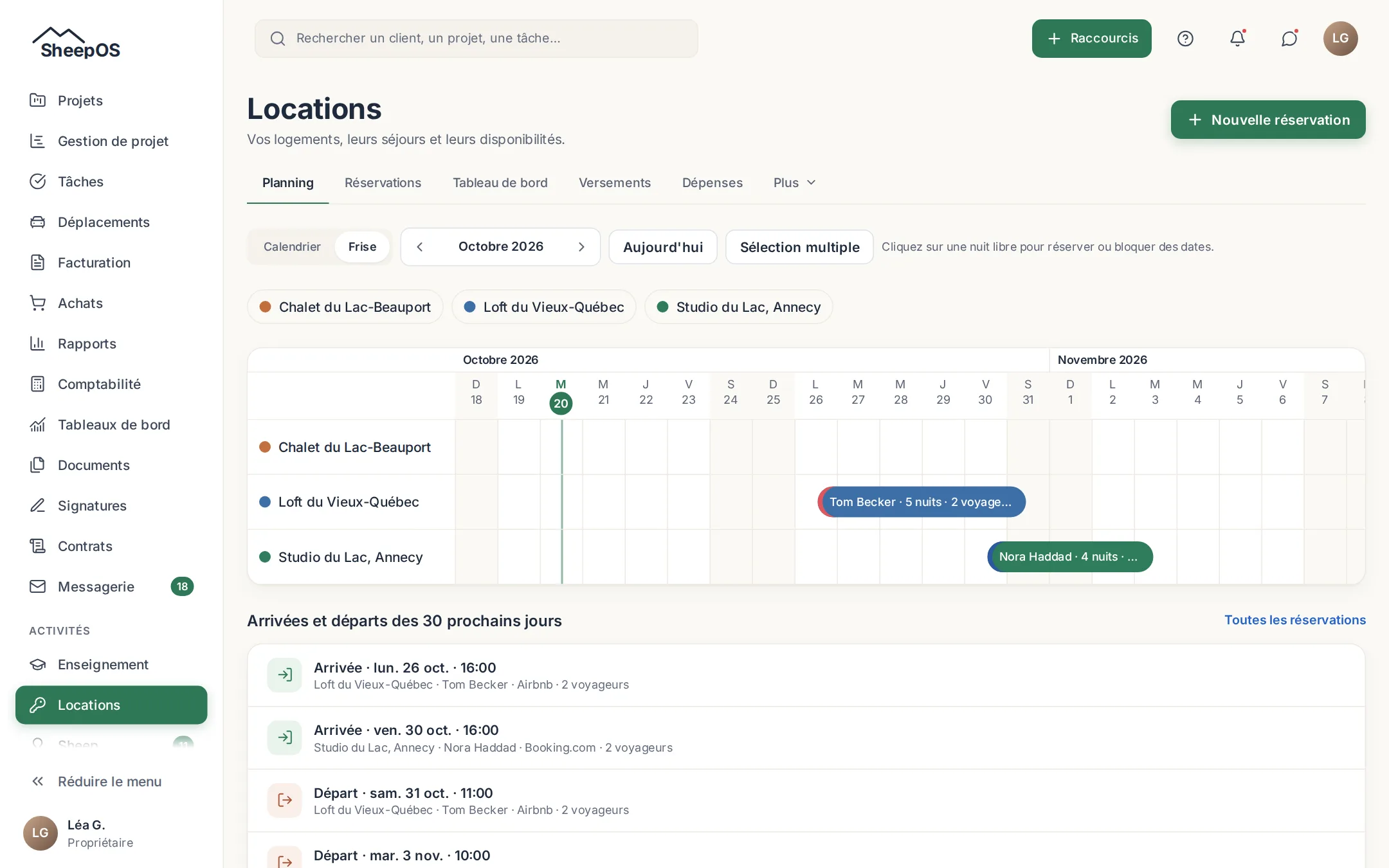1389x868 pixels.
Task: Toggle Loft du Vieux-Québec filter chip
Action: tap(544, 307)
